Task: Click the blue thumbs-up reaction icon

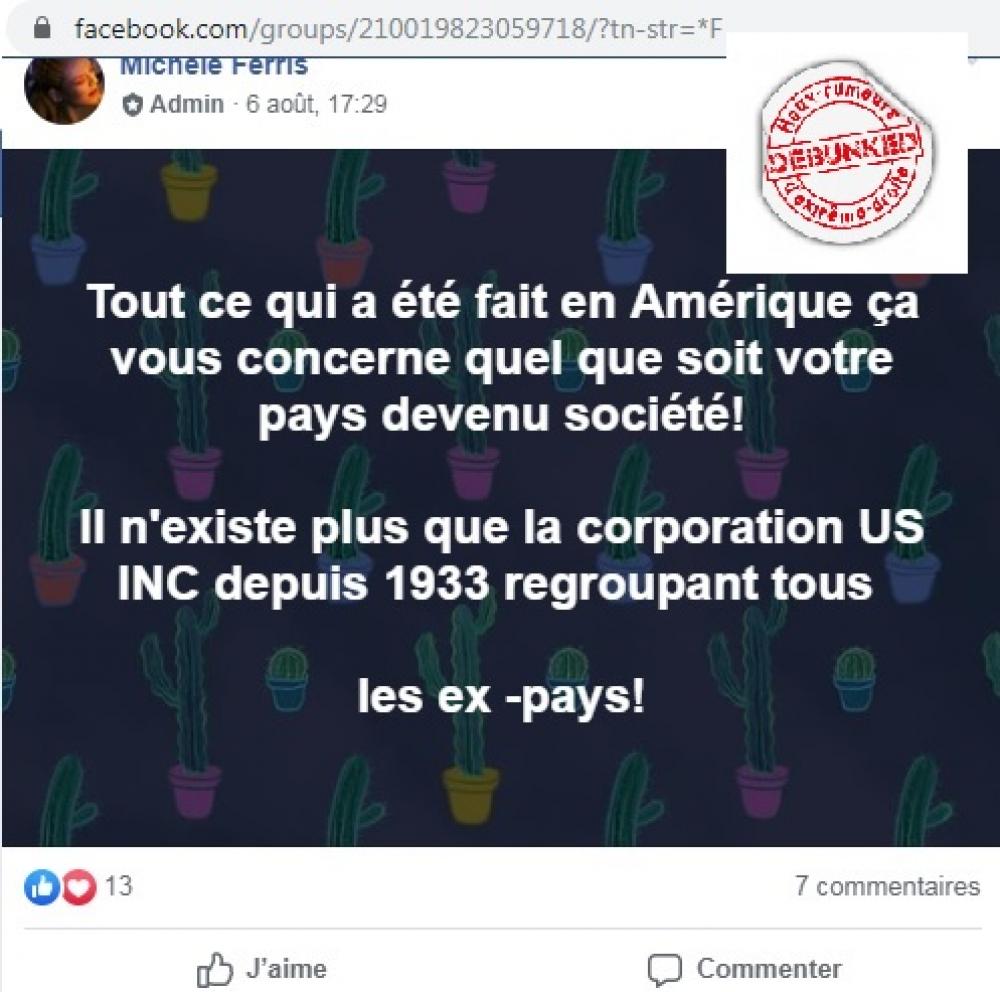Action: [x=42, y=887]
